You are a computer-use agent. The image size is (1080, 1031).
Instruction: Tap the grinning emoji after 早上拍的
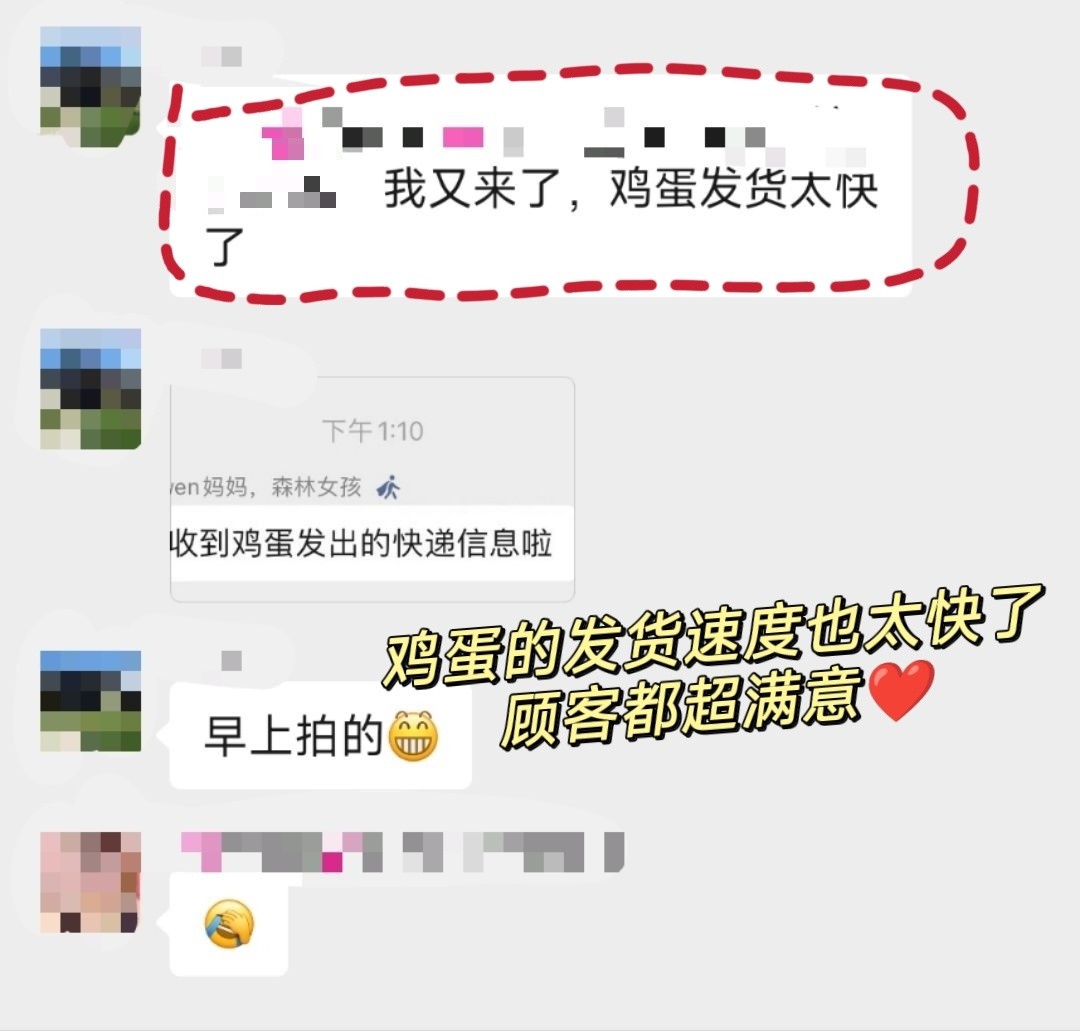[x=413, y=736]
